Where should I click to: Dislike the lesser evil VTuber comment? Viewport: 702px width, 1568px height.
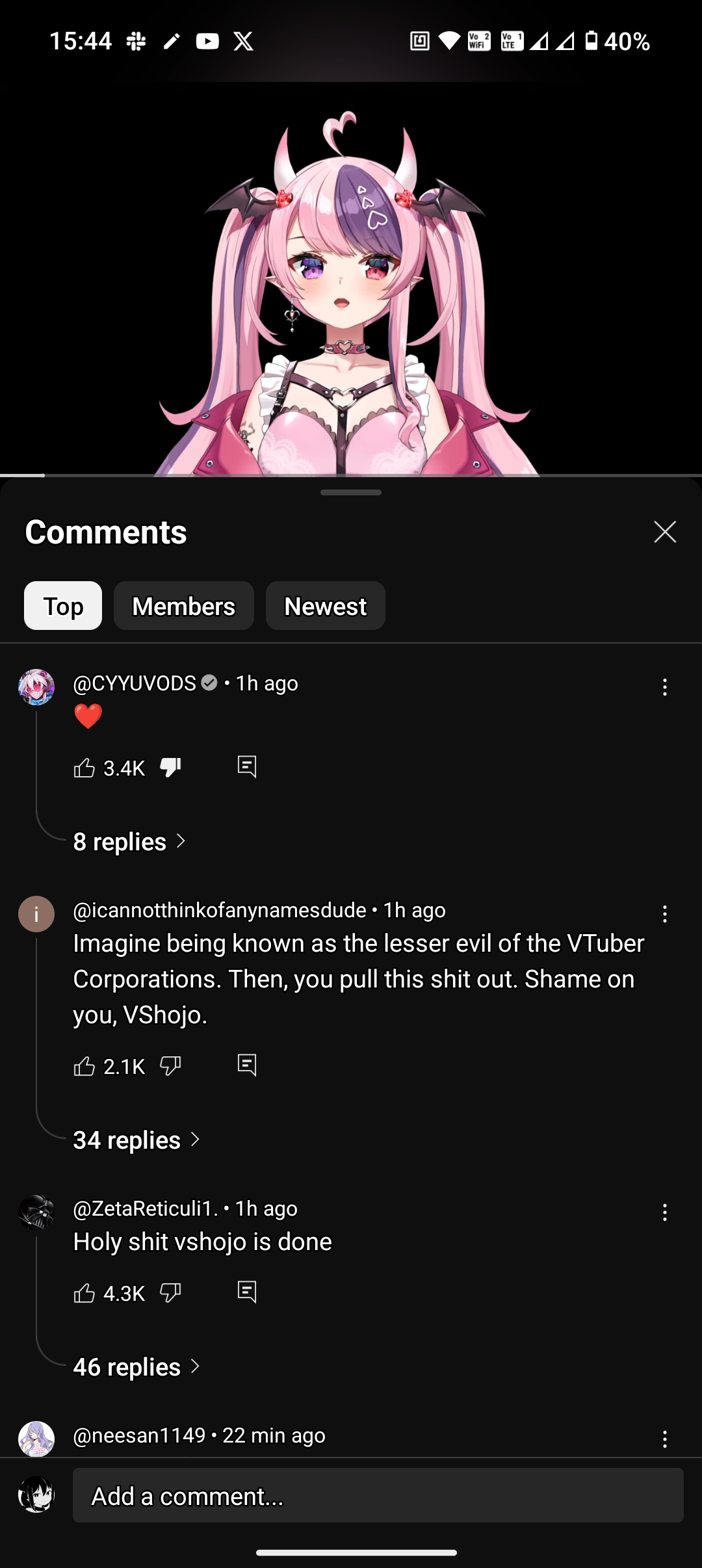pos(170,1066)
